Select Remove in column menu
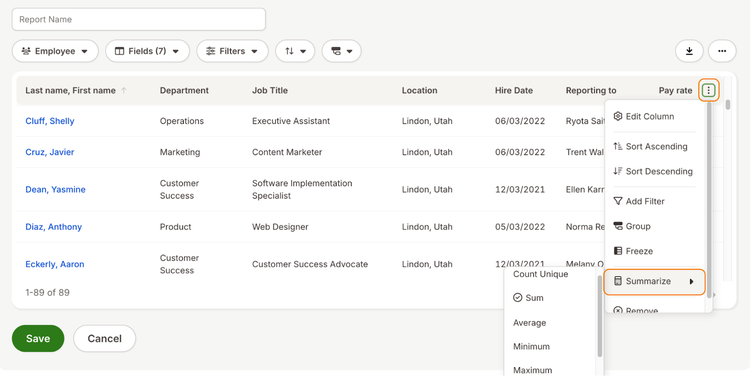 [641, 310]
